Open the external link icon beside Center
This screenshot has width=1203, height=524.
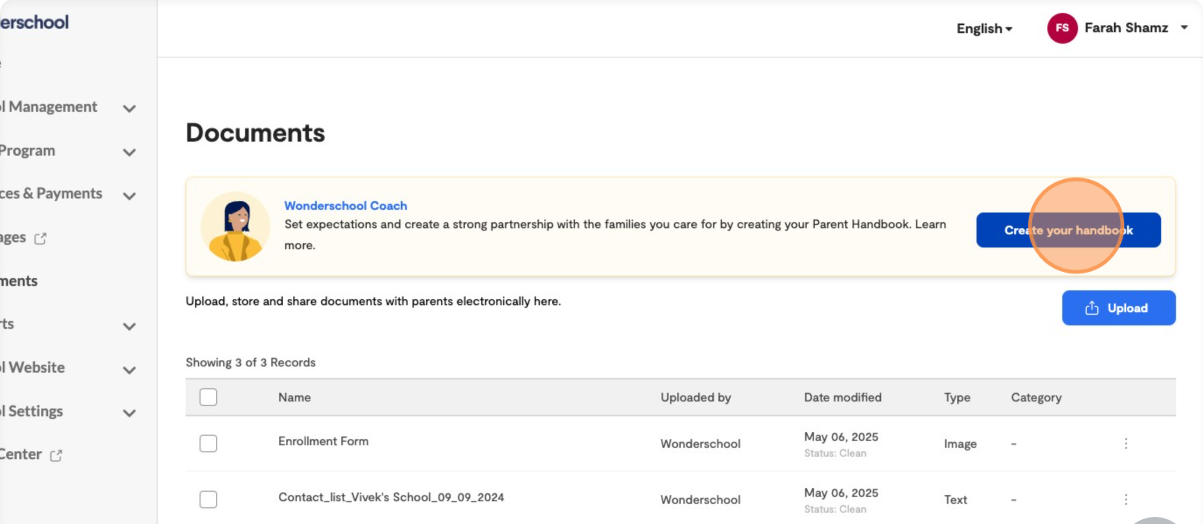(x=56, y=455)
